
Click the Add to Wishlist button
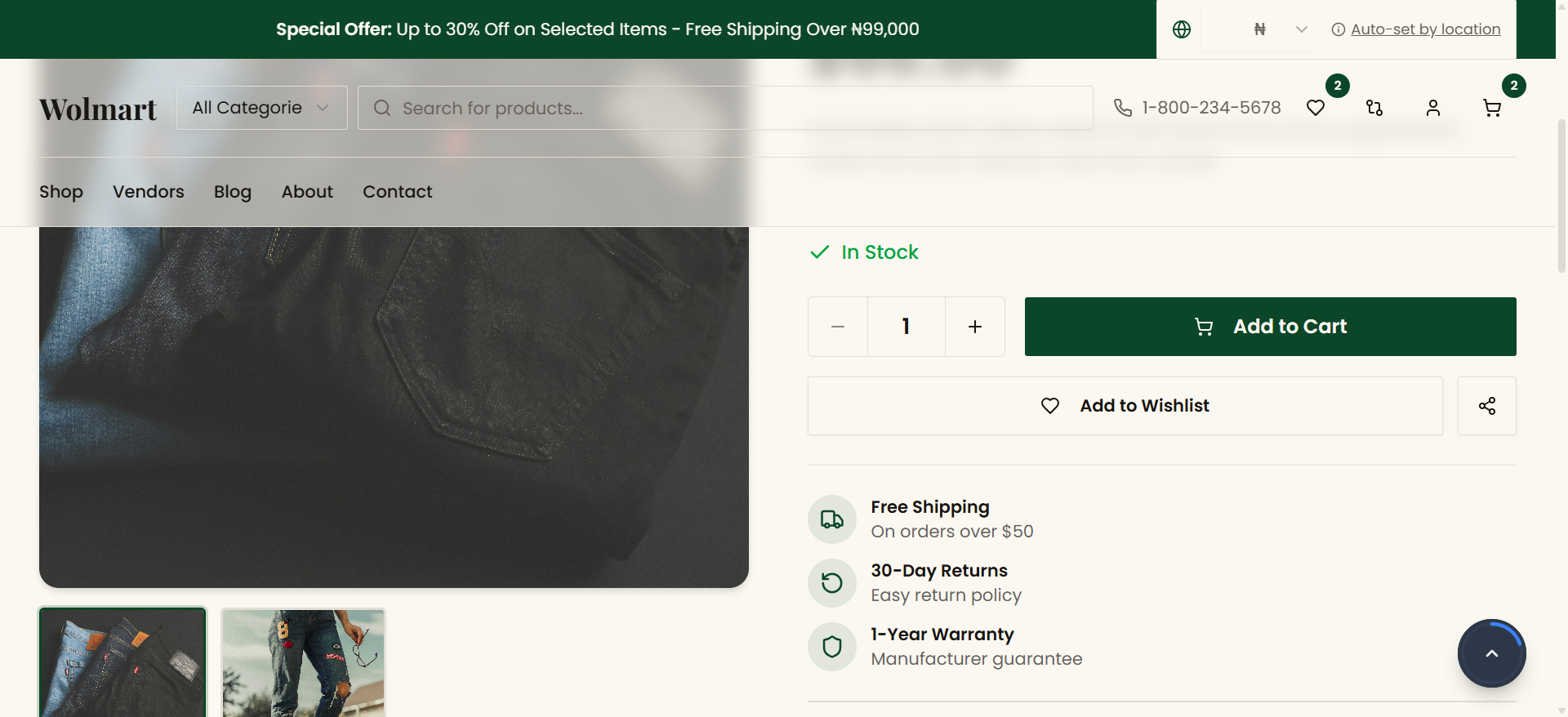[1125, 405]
